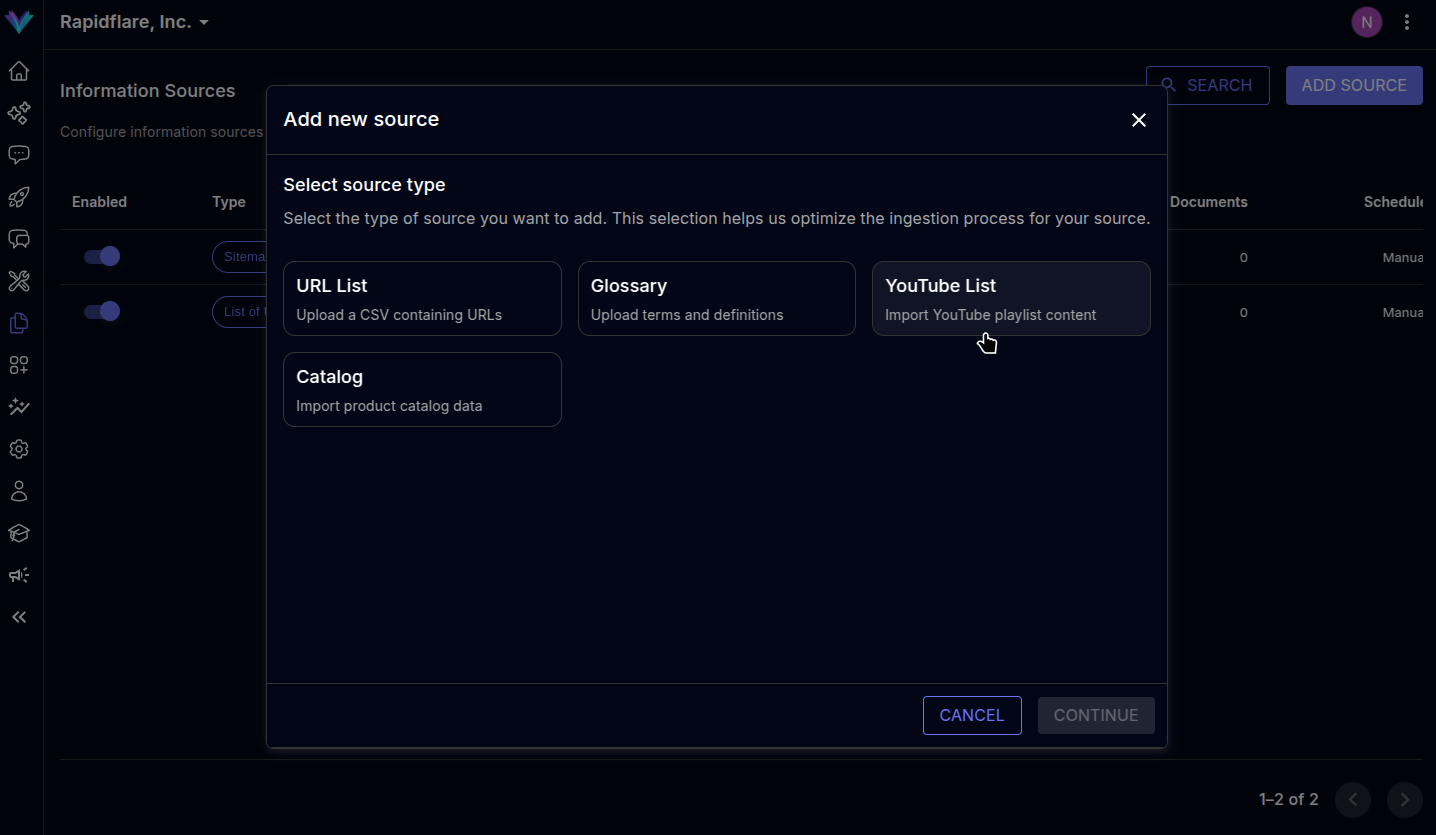Open the Home page from the sidebar
This screenshot has height=835, width=1436.
point(18,71)
